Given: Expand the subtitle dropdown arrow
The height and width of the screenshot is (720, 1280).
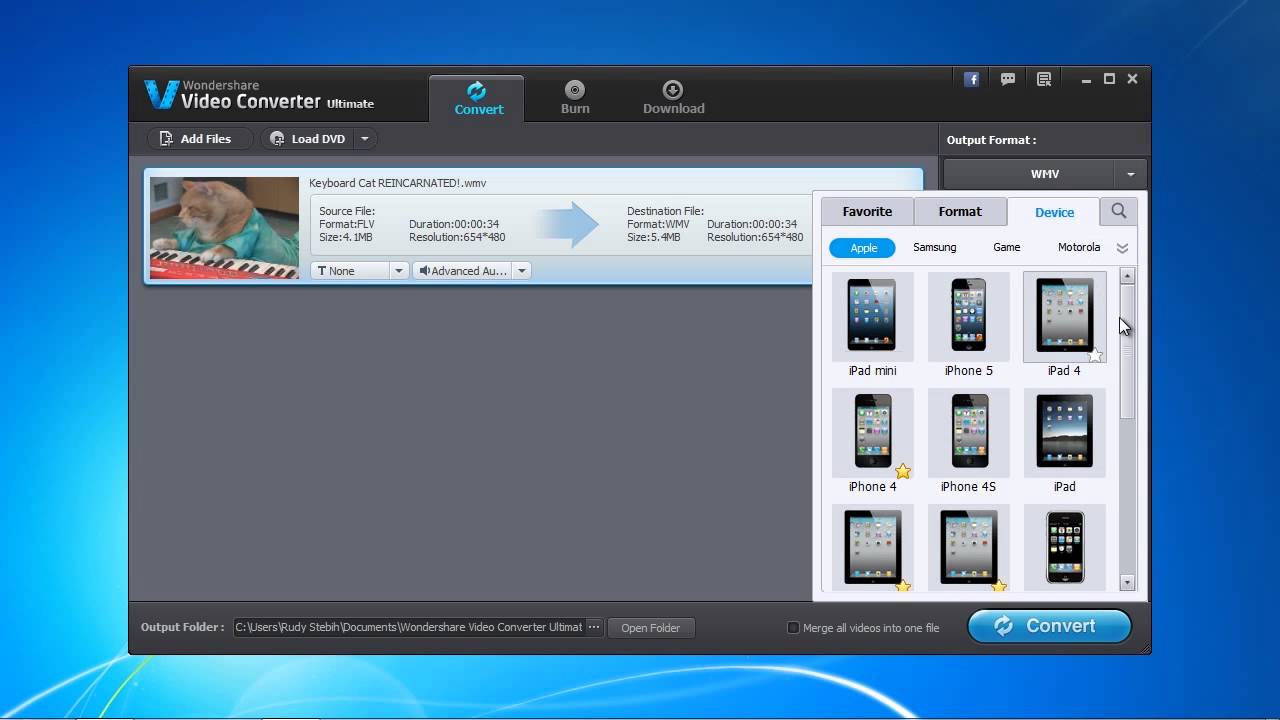Looking at the screenshot, I should pos(399,271).
